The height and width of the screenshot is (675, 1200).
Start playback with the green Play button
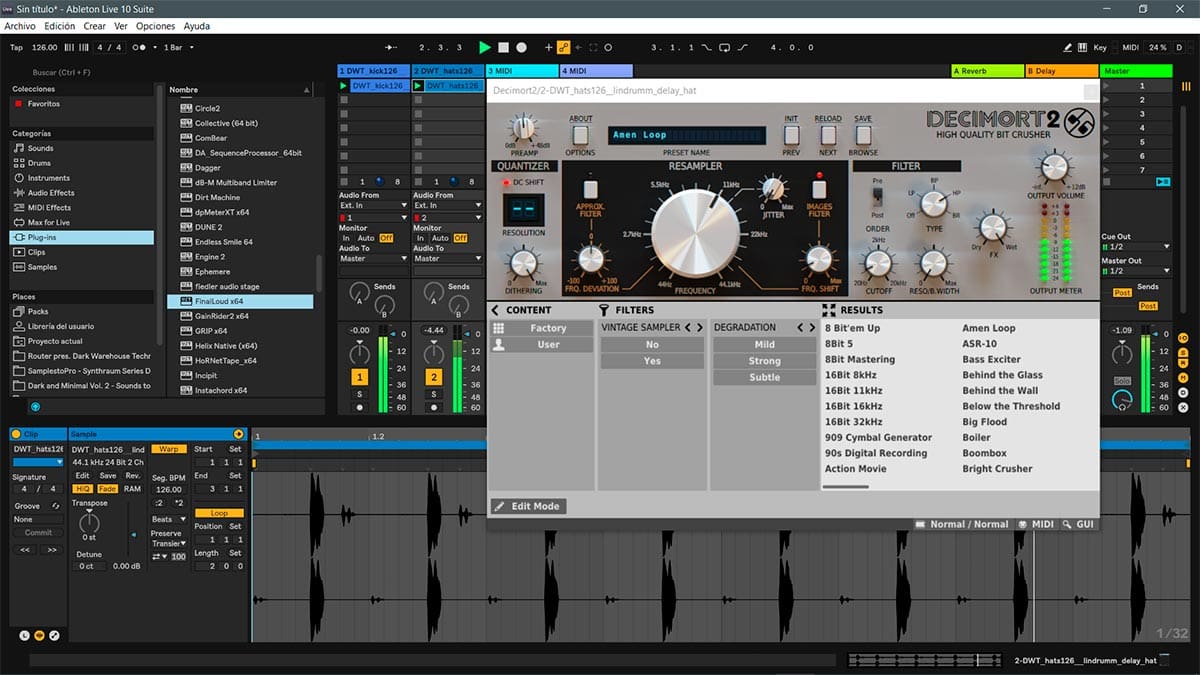485,47
